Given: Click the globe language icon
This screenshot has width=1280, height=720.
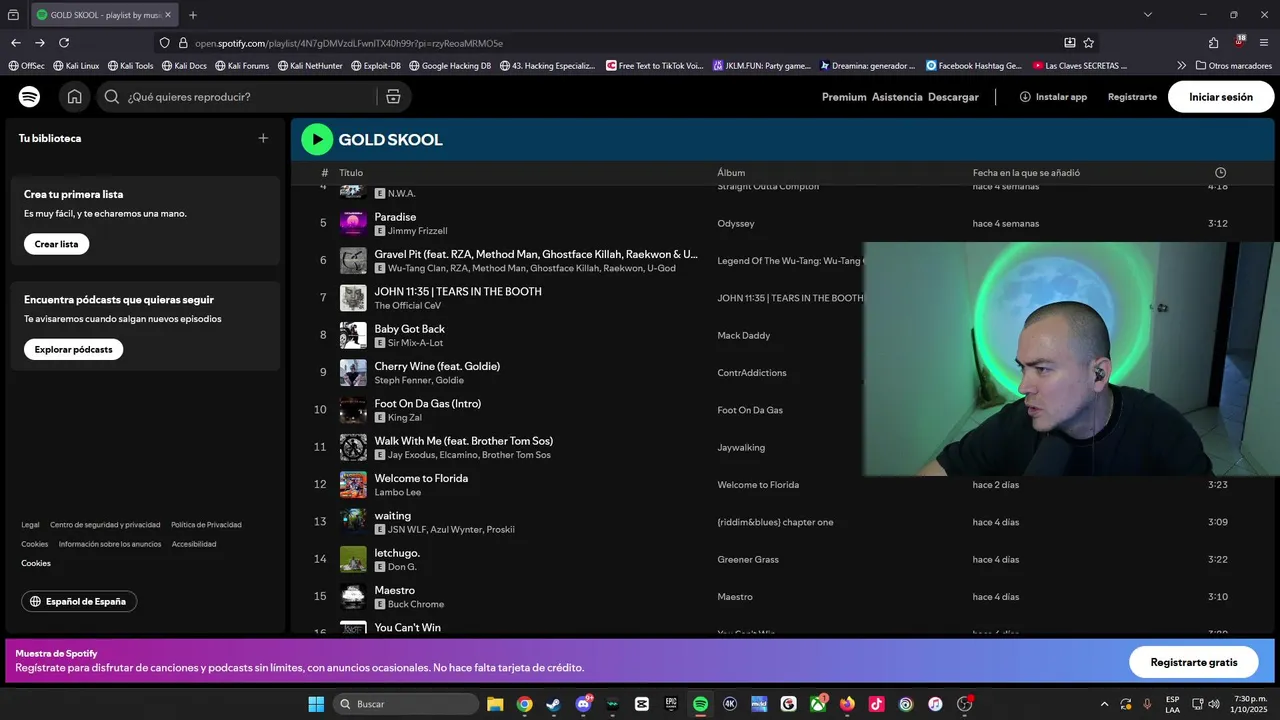Looking at the screenshot, I should coord(35,602).
